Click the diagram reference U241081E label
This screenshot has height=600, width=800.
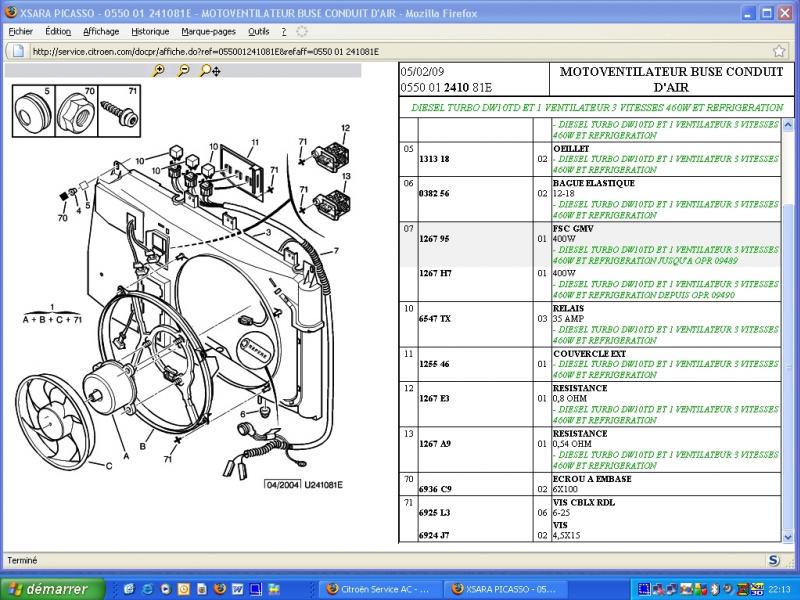tap(323, 485)
